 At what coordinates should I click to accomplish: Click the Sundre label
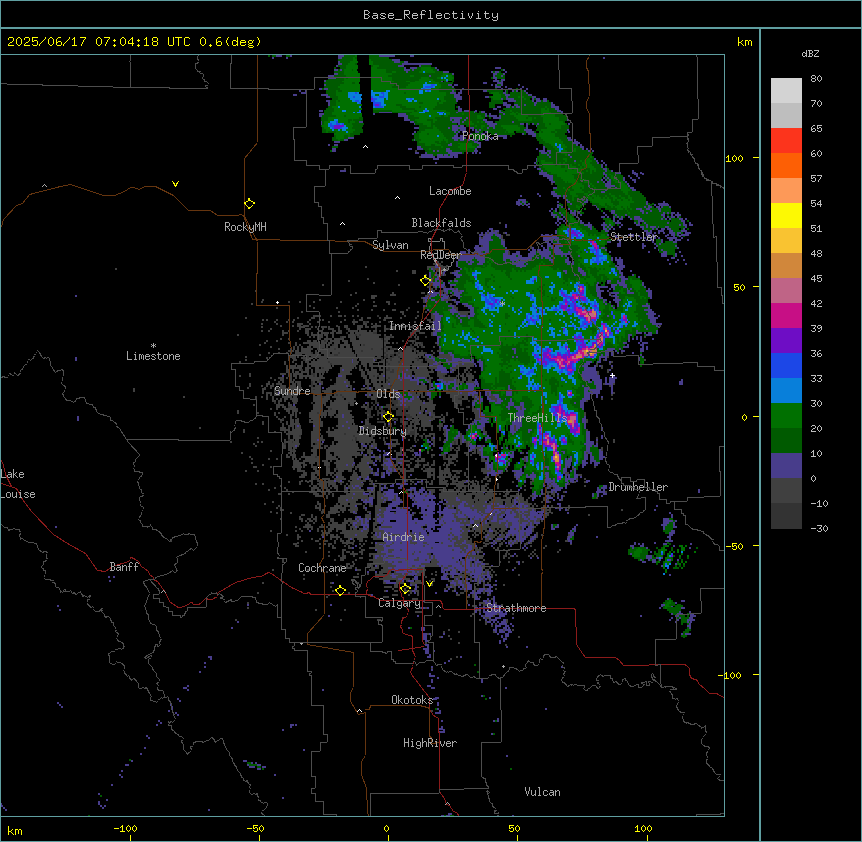[292, 391]
